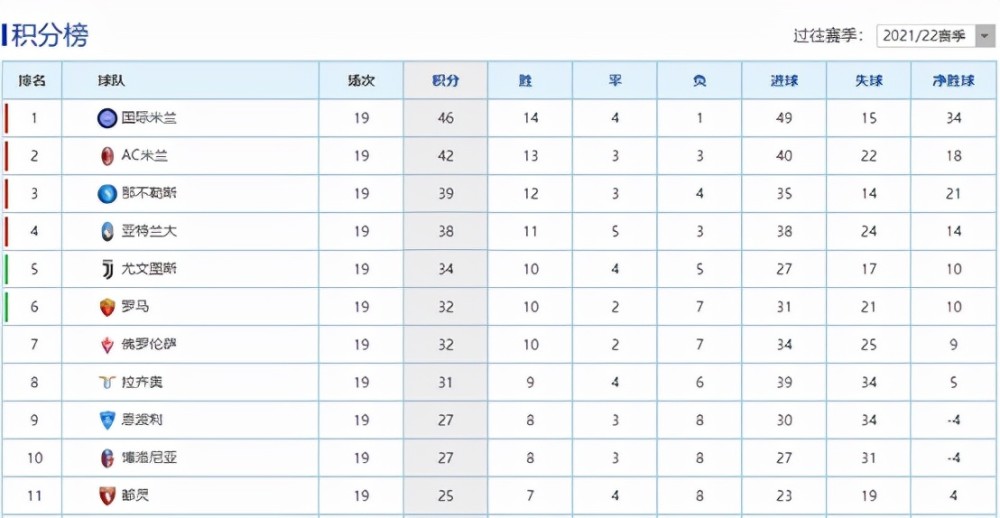This screenshot has width=1000, height=518.
Task: Expand past seasons list via arrow
Action: pyautogui.click(x=981, y=36)
